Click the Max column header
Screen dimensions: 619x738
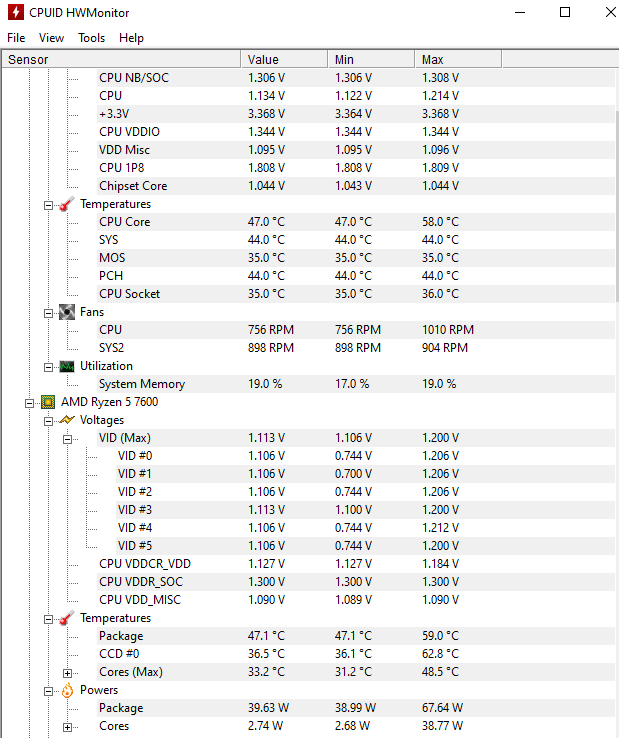pos(458,59)
